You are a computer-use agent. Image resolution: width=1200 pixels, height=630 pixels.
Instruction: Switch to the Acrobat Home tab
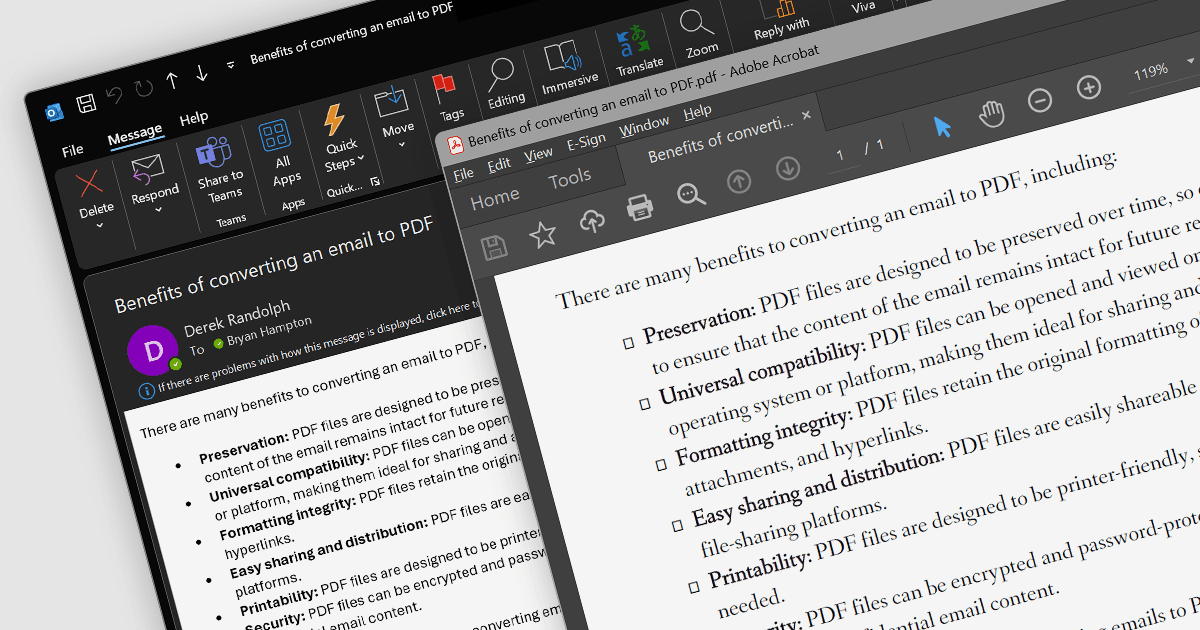495,200
